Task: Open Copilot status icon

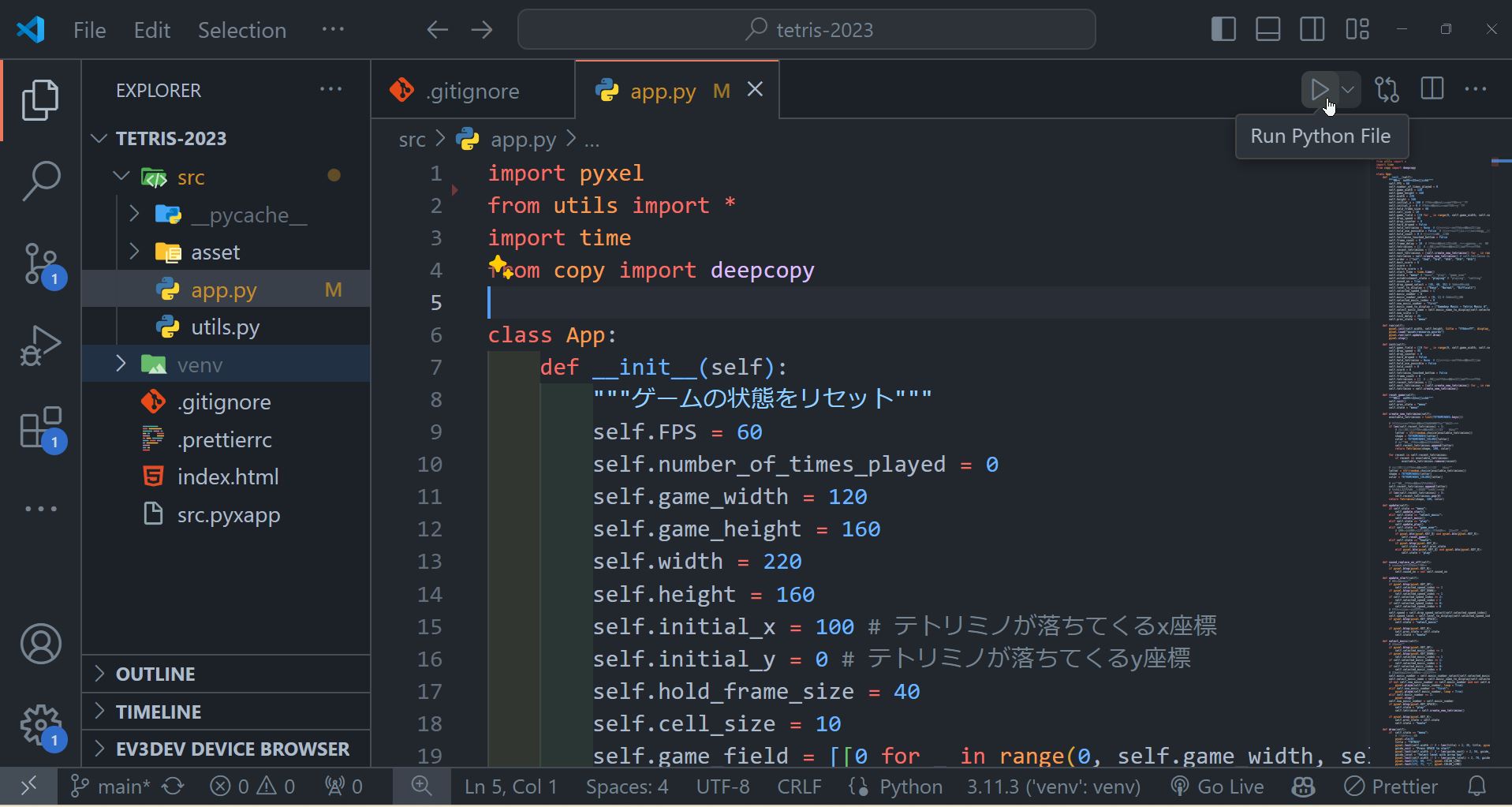Action: click(1302, 786)
